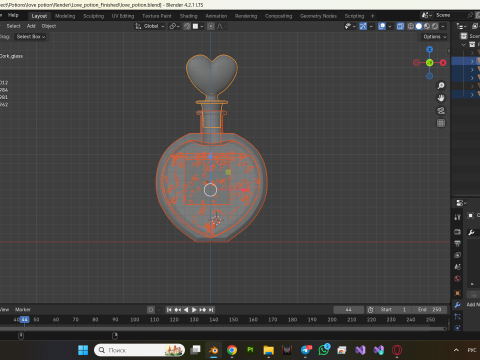Switch to the Geometry Nodes workspace
Viewport: 480px width, 360px height.
(318, 16)
